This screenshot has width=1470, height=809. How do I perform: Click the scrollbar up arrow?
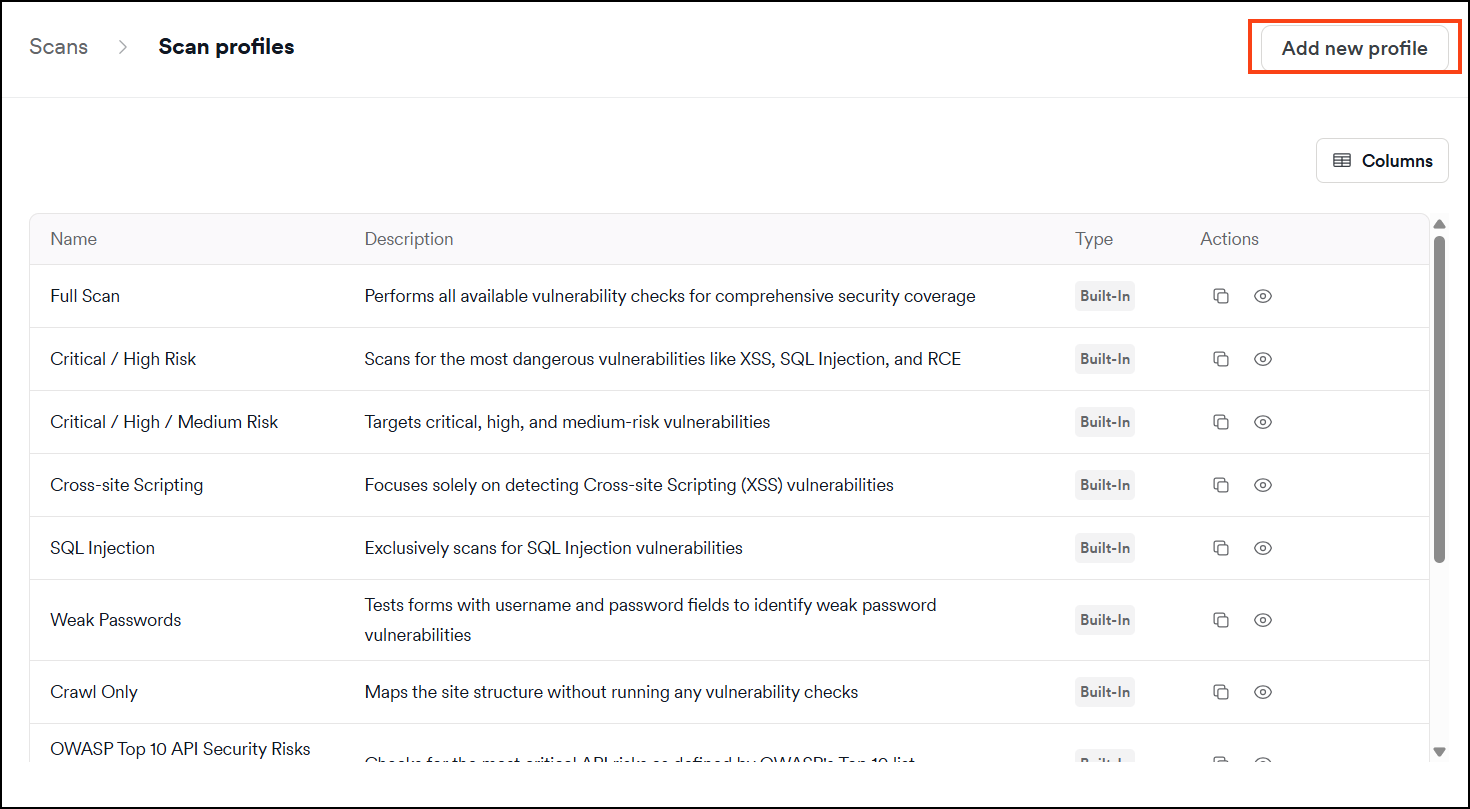click(1440, 225)
